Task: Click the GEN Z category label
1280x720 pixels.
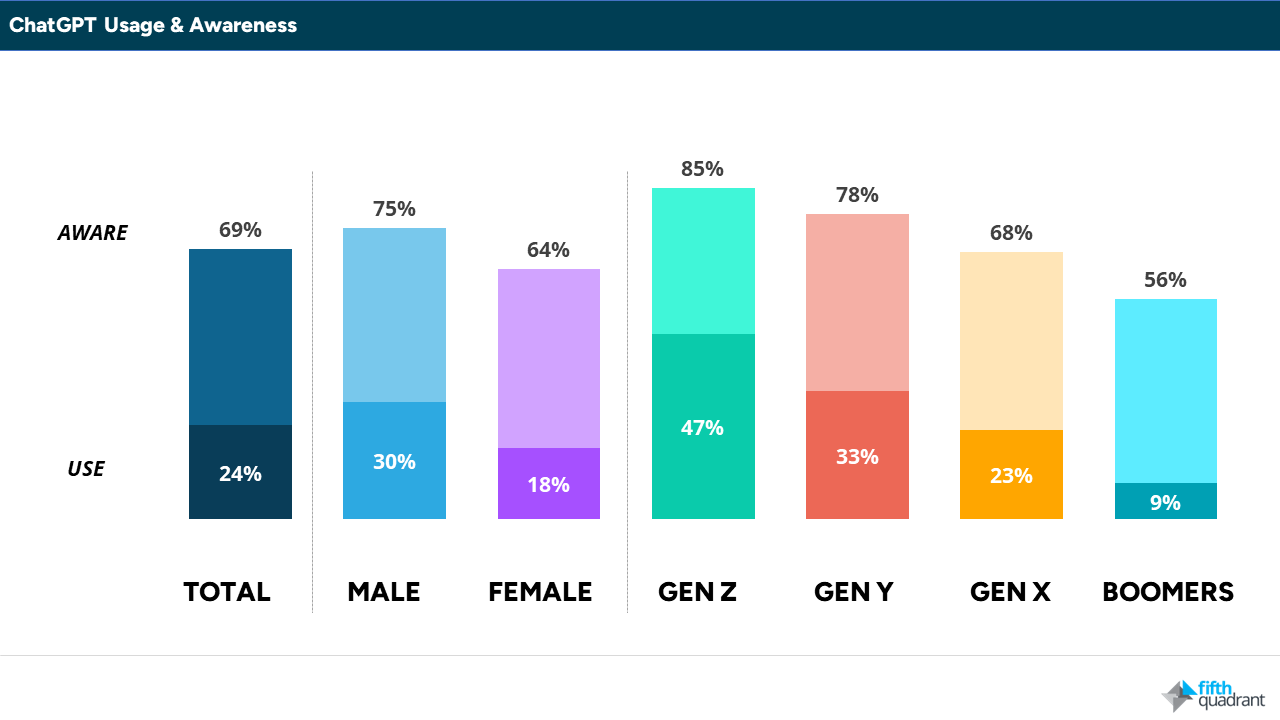Action: pos(698,592)
